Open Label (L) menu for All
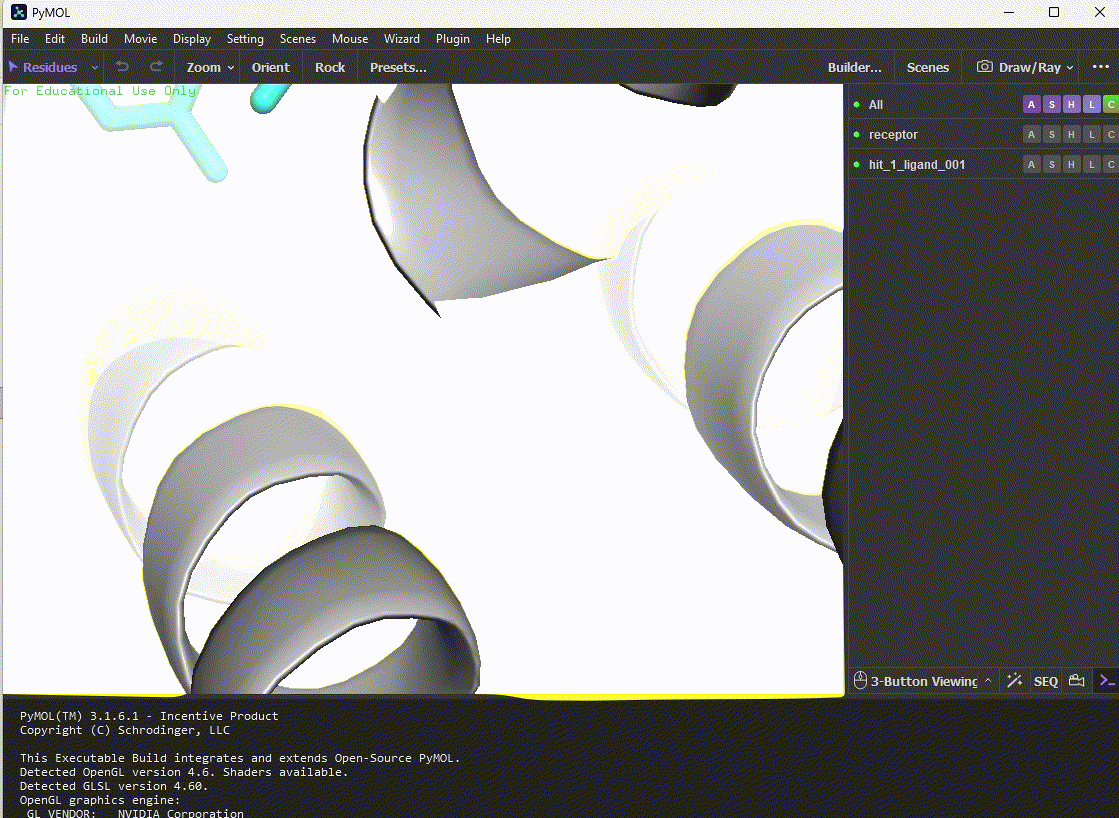1119x818 pixels. (x=1091, y=104)
